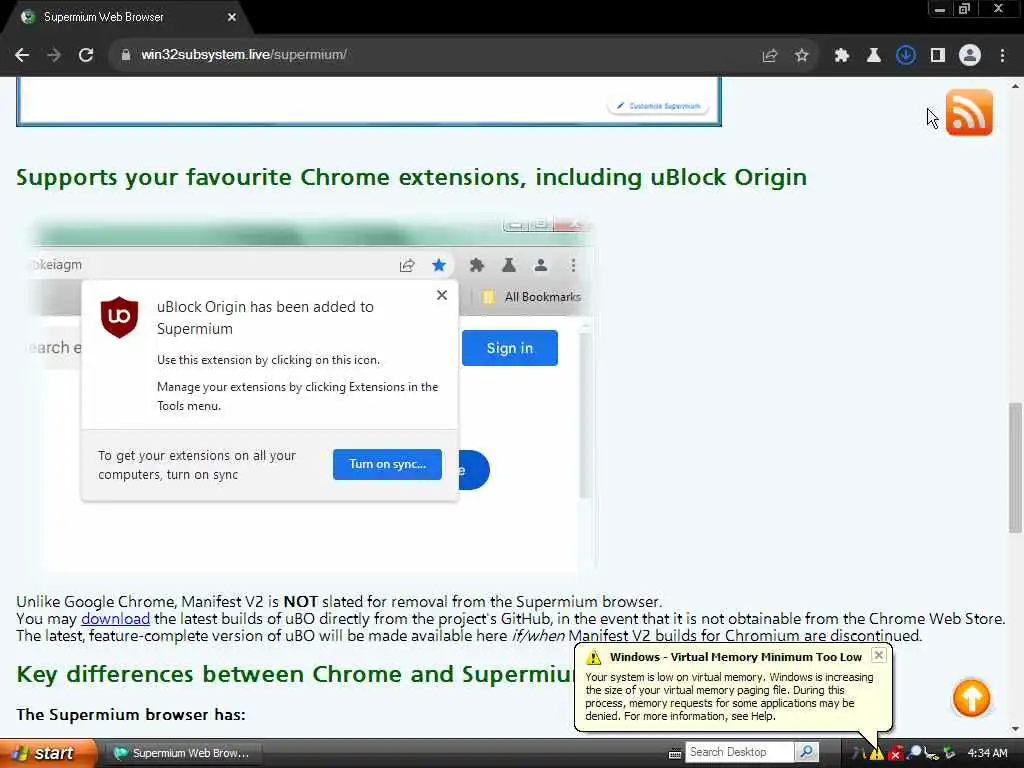Click the taskbar keyboard icon

675,754
